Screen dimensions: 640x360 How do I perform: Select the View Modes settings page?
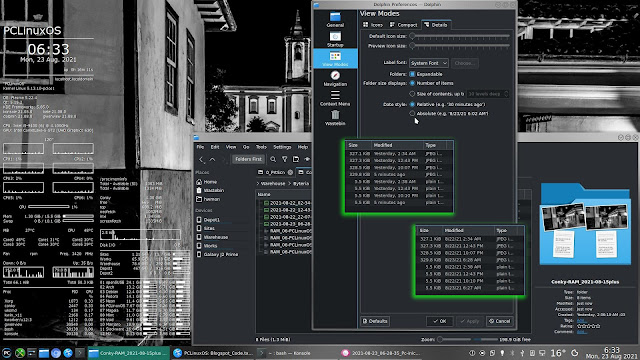[335, 59]
